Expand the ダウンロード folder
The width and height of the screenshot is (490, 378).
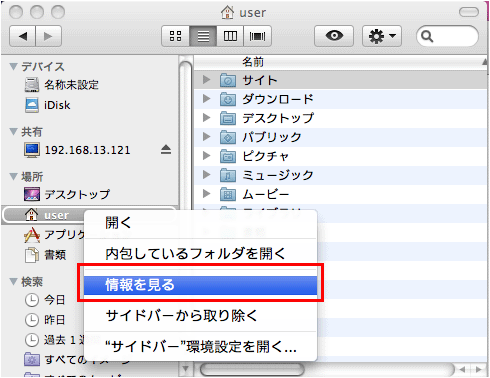point(206,99)
